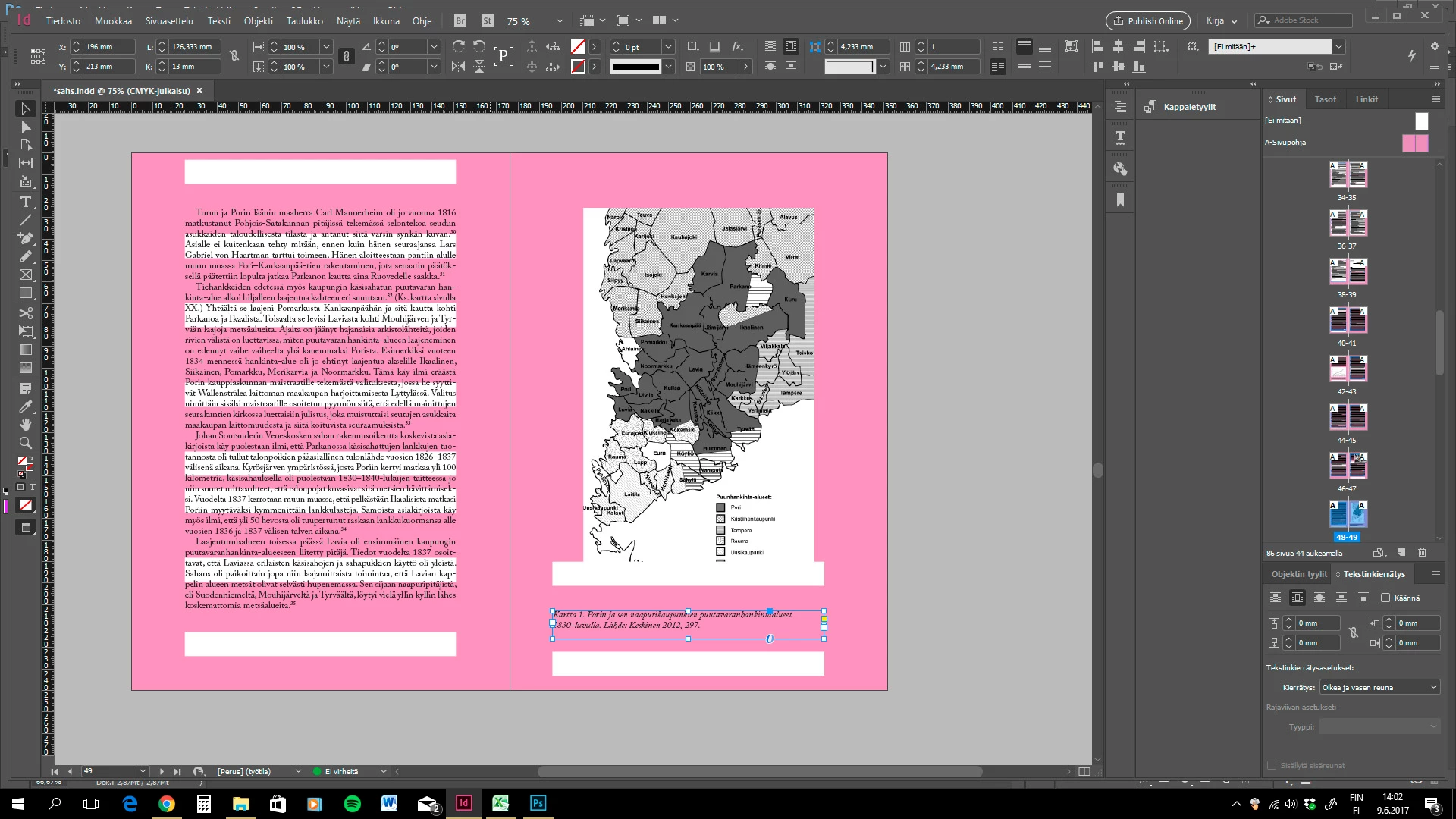
Task: Select the Zoom tool
Action: 25,443
